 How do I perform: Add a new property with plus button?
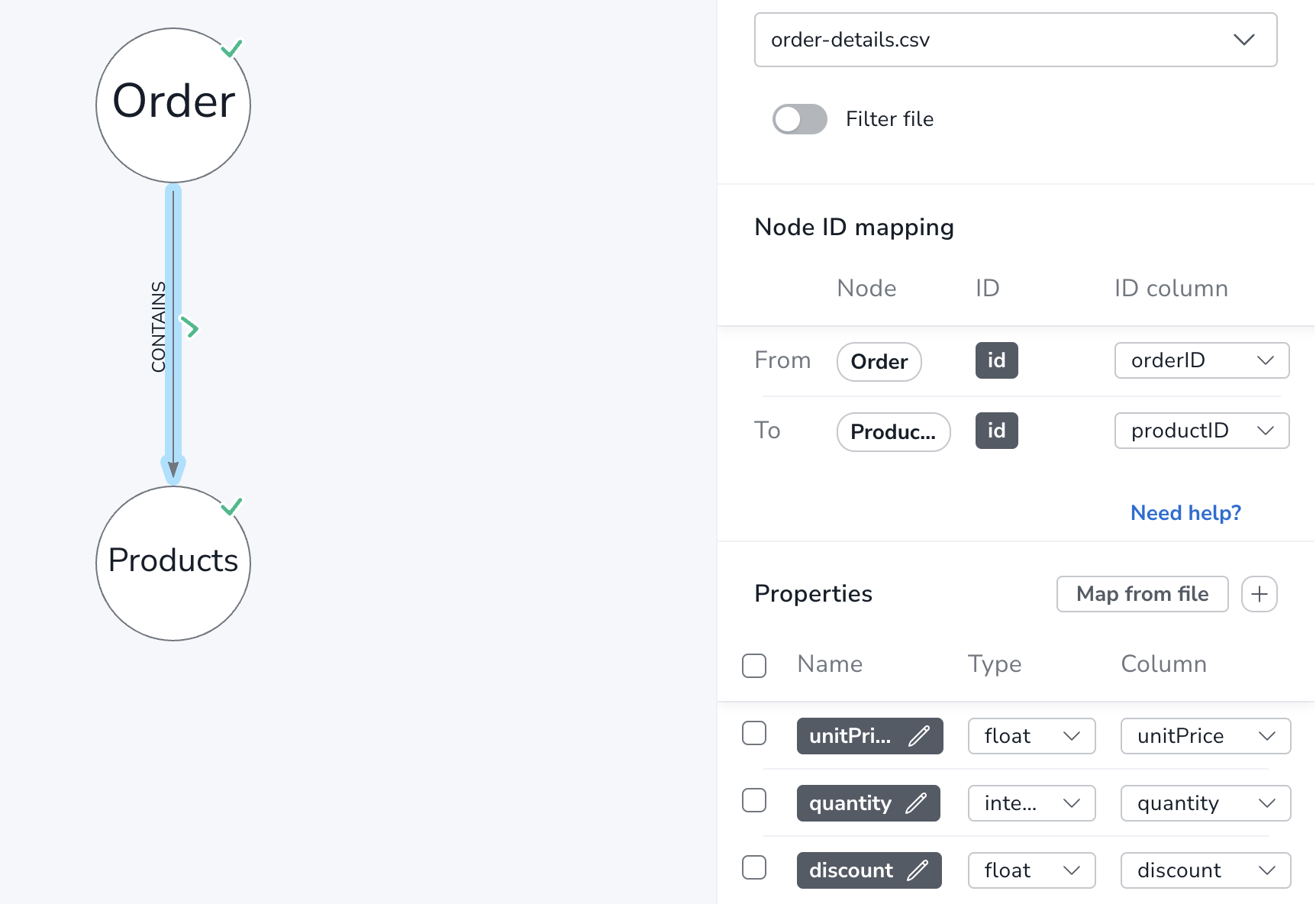click(1260, 594)
